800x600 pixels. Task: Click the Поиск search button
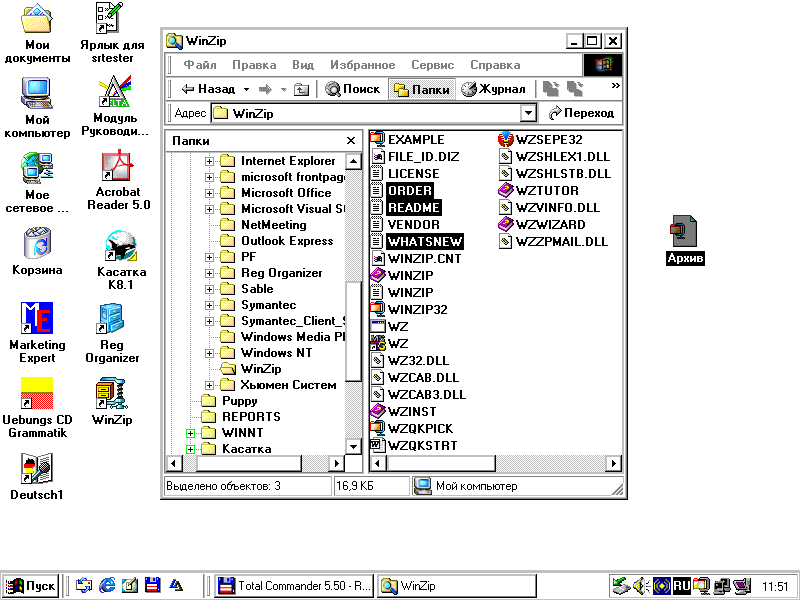[x=353, y=89]
